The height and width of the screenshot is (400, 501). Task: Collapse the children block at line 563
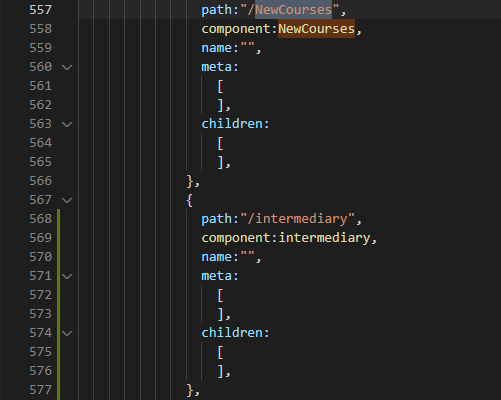[x=67, y=124]
